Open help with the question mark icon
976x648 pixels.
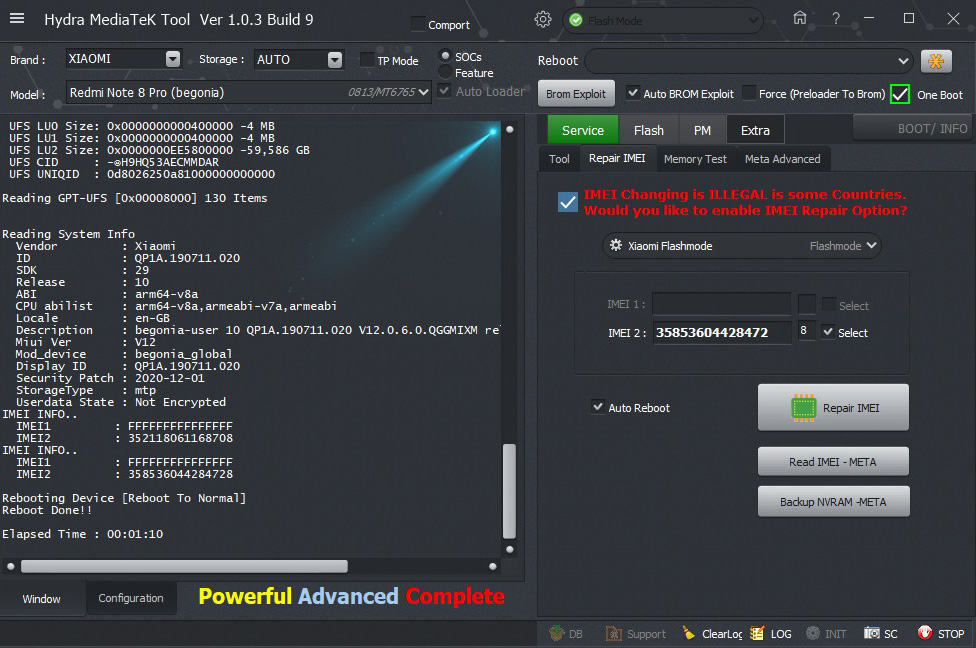pos(836,19)
